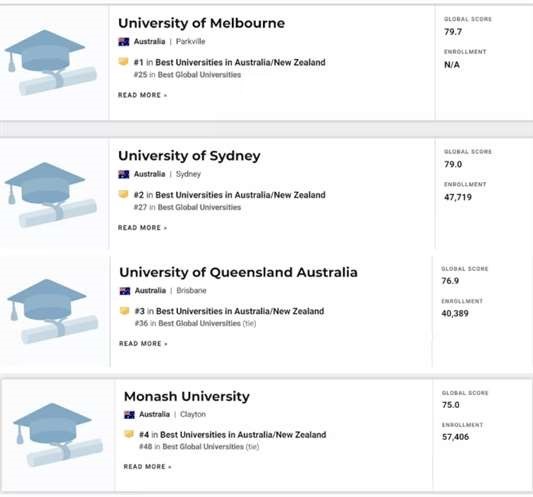Open University of Queensland Australia title link

(x=238, y=273)
